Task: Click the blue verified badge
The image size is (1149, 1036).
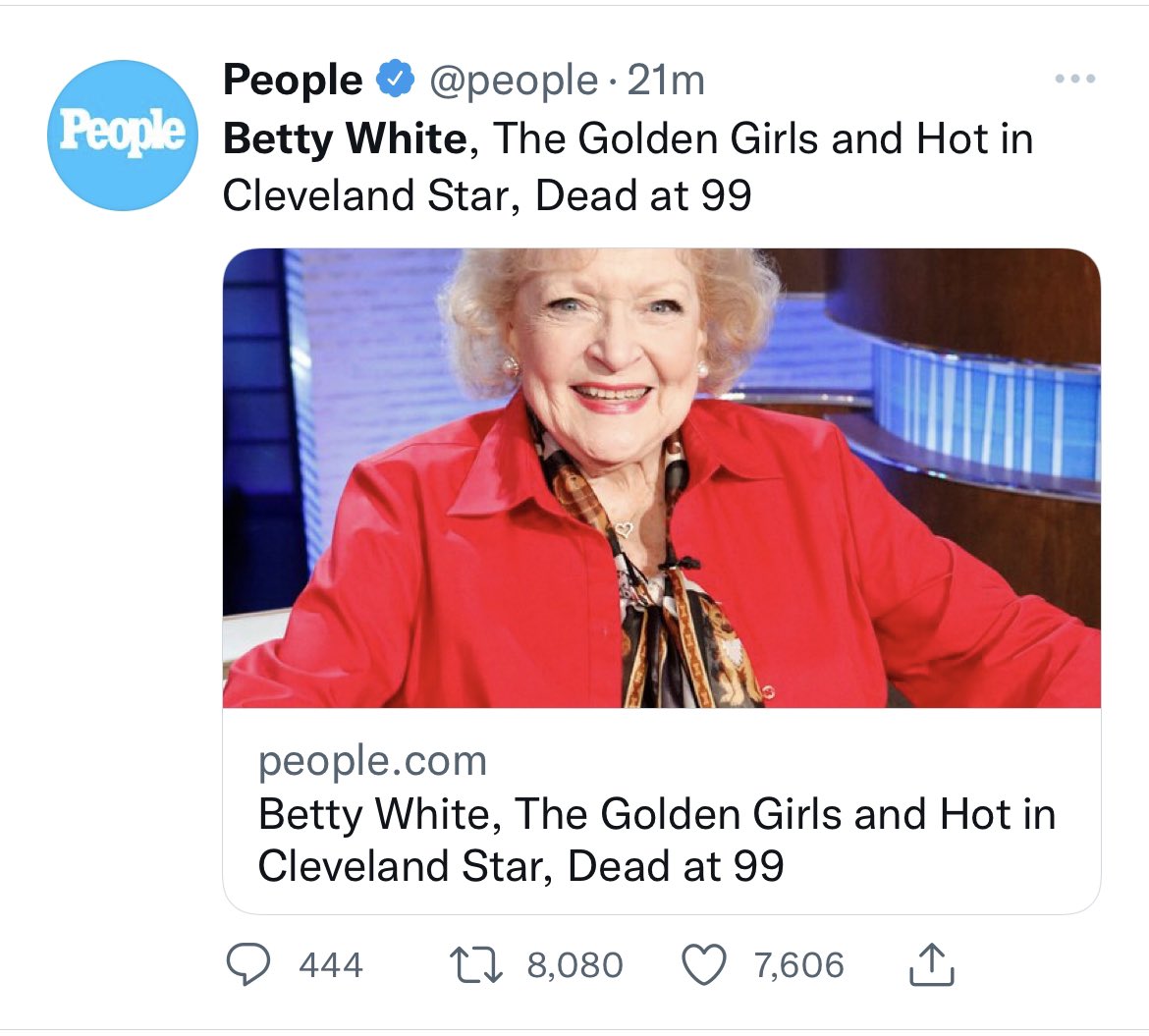Action: (395, 81)
